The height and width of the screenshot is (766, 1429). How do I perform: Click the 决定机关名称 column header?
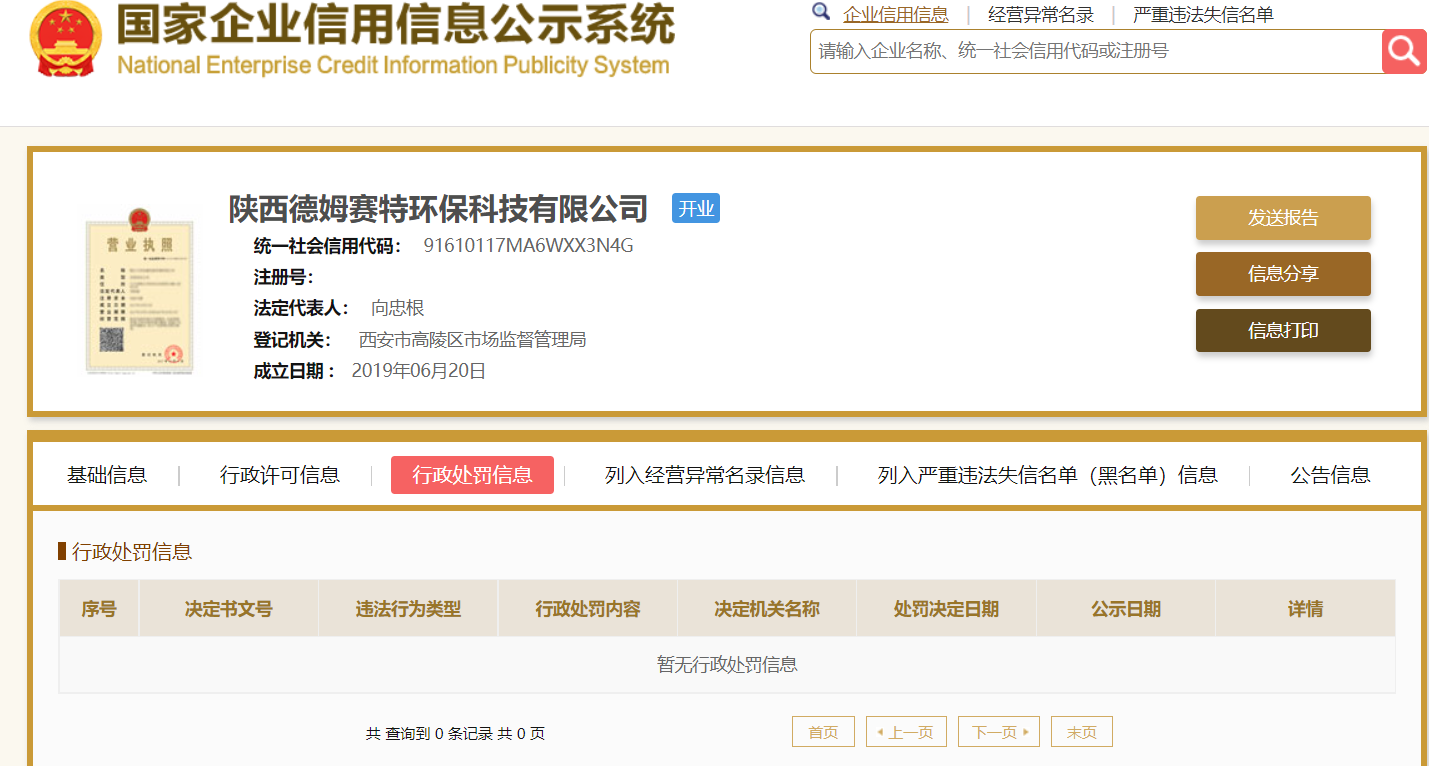tap(767, 608)
